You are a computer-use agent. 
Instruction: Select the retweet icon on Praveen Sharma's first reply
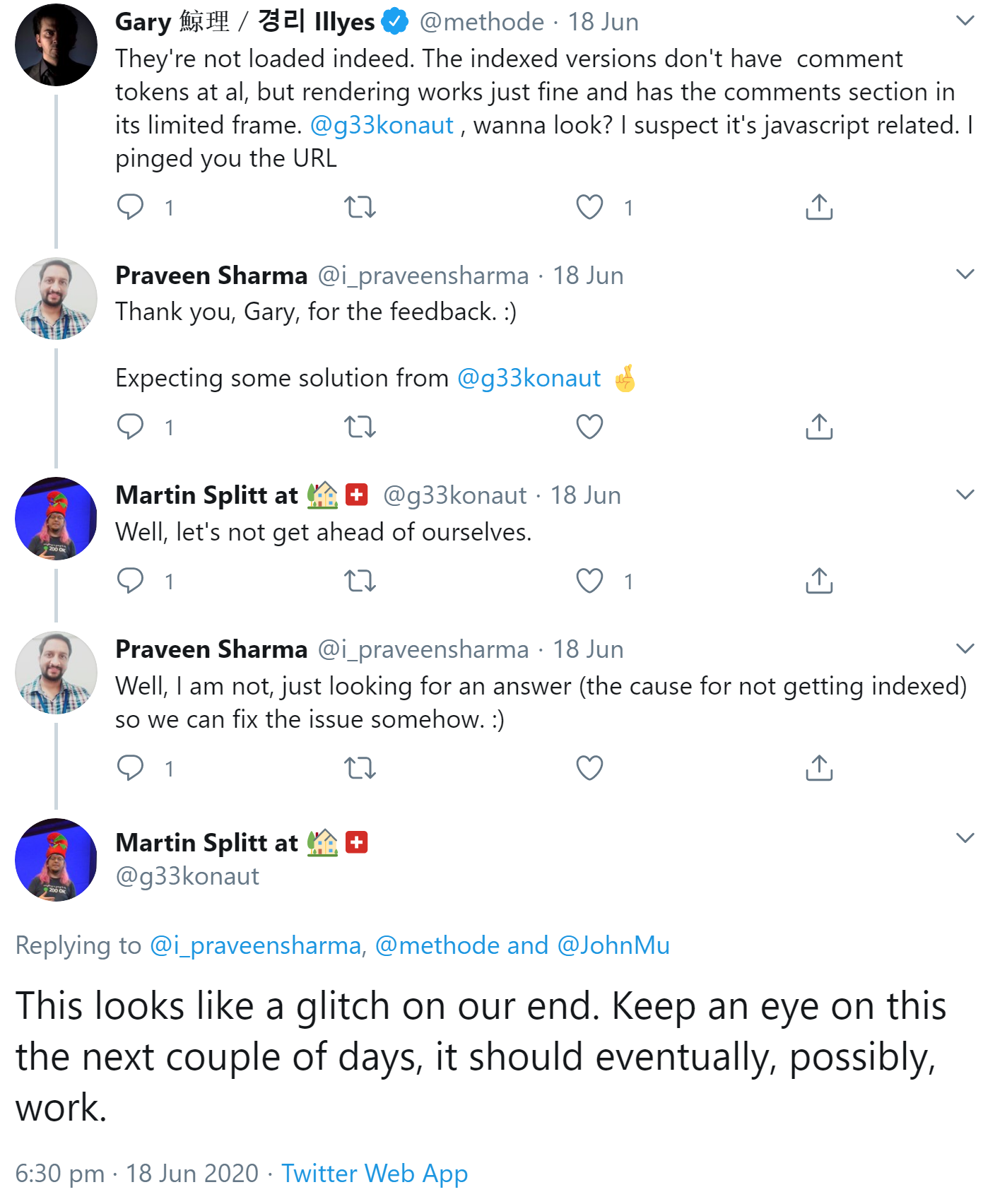360,426
